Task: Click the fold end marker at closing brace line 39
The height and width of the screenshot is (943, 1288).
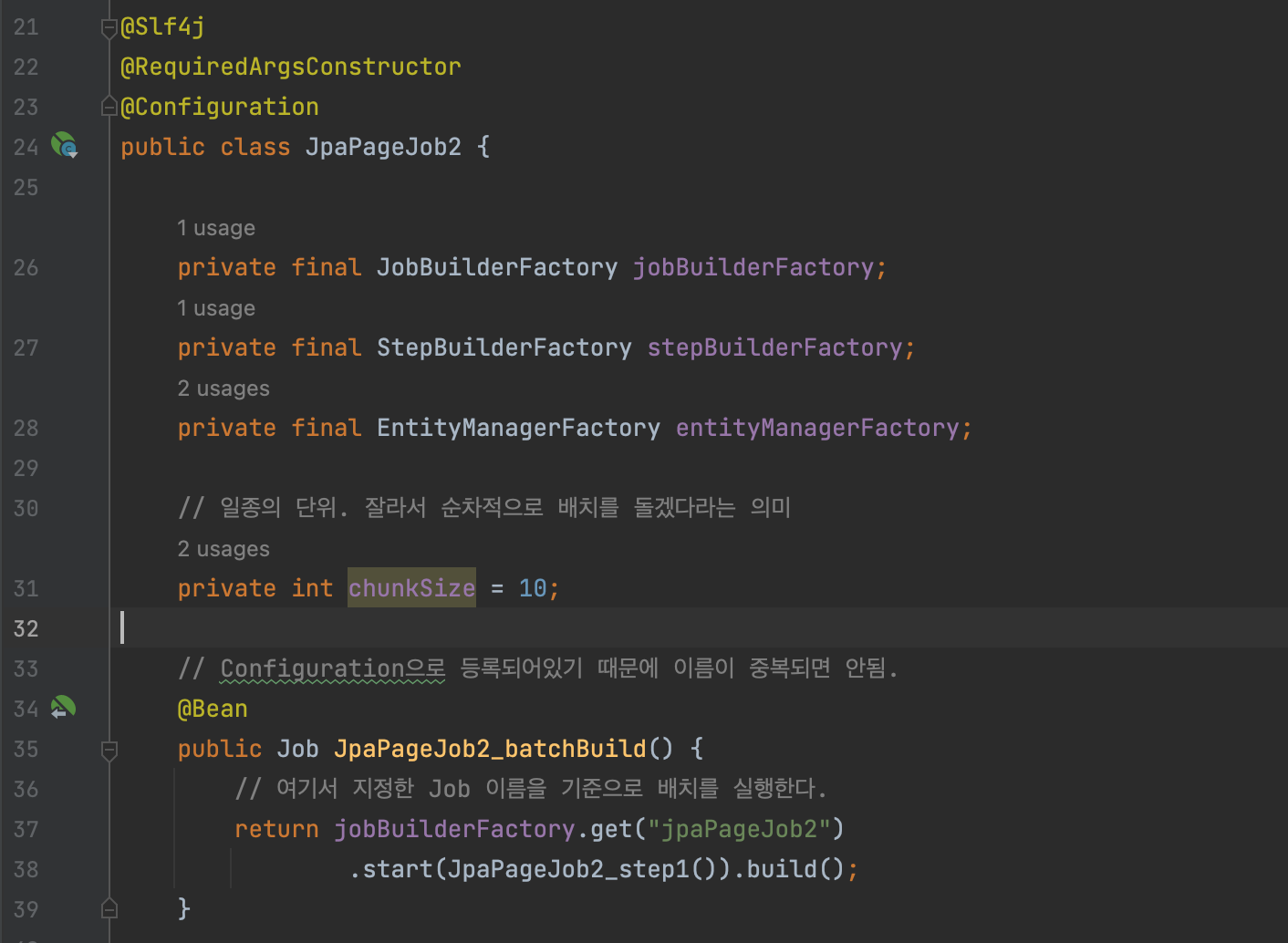Action: [109, 907]
